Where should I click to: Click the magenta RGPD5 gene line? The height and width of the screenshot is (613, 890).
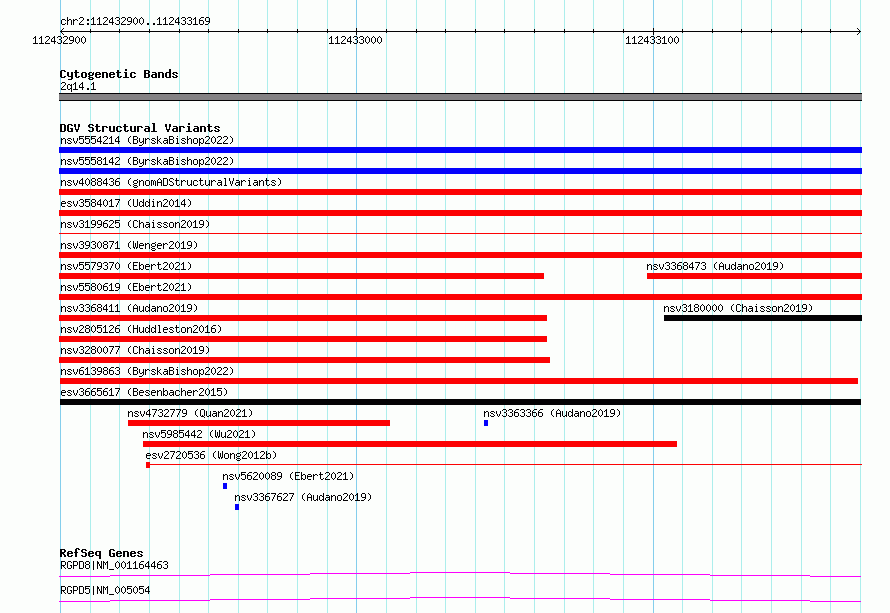click(x=460, y=599)
